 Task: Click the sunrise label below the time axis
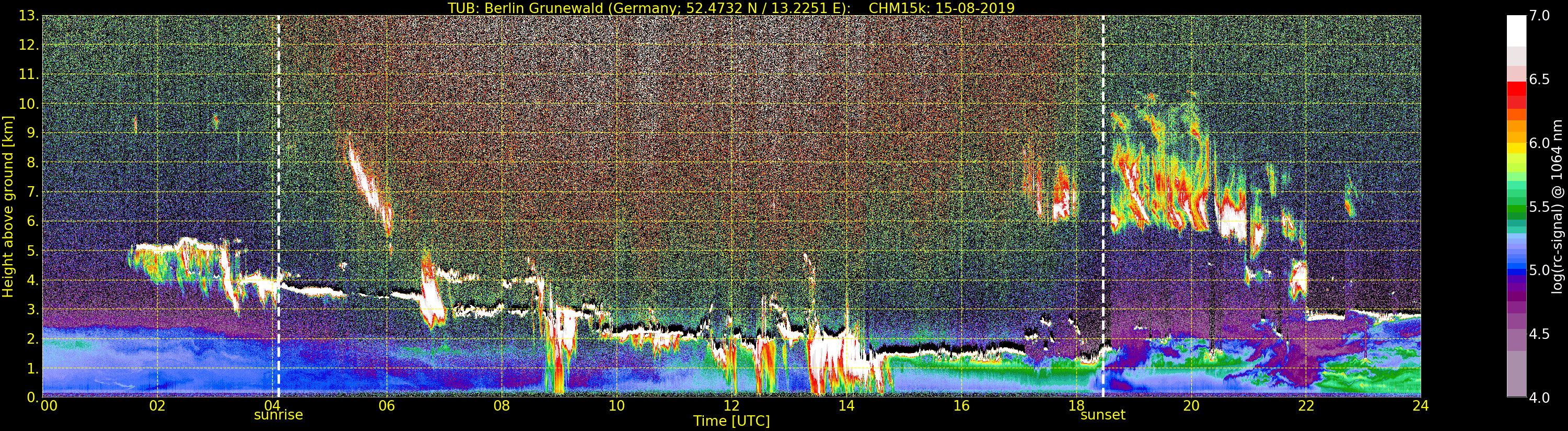[x=278, y=415]
